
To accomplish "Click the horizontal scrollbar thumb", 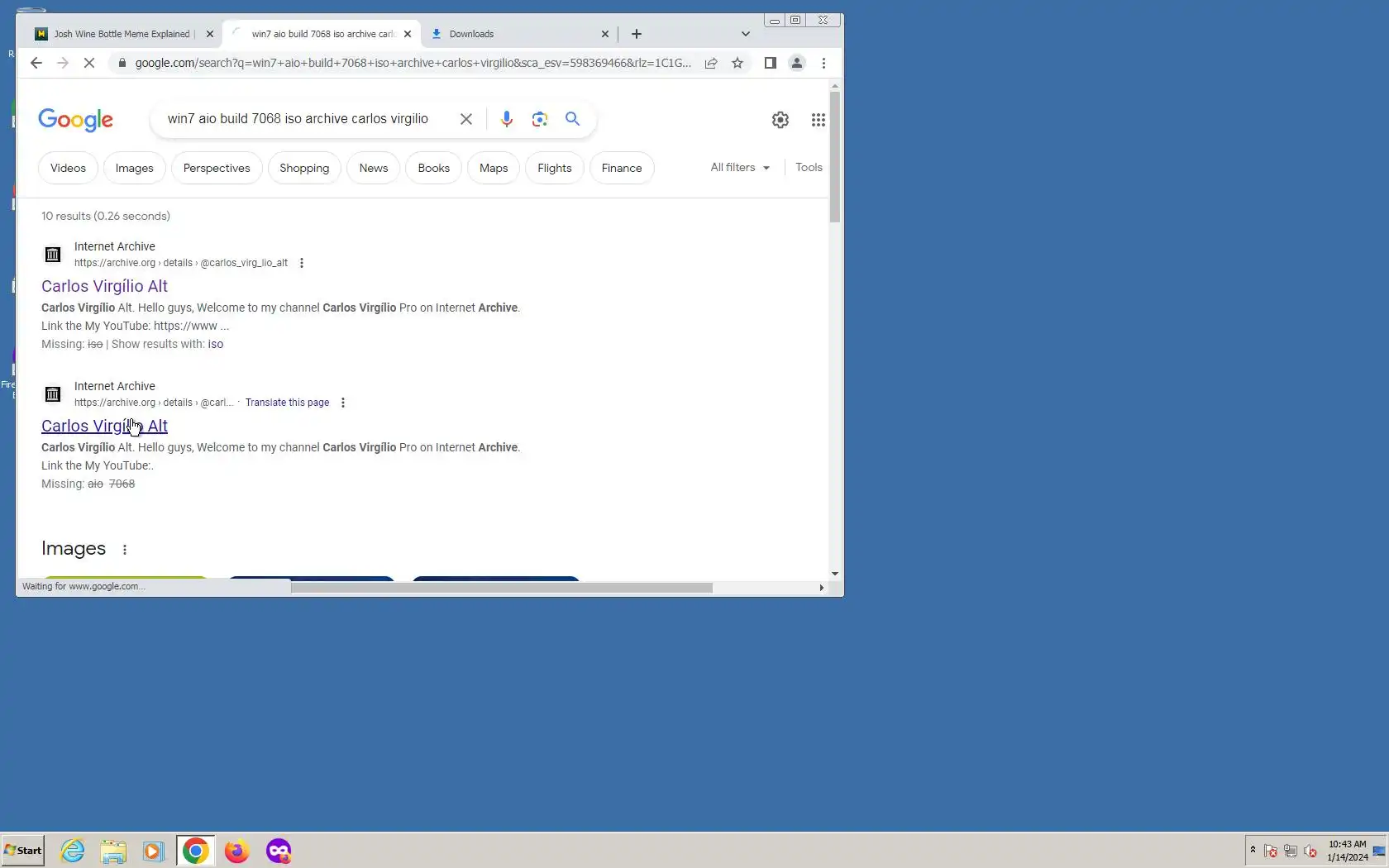I will coord(502,588).
